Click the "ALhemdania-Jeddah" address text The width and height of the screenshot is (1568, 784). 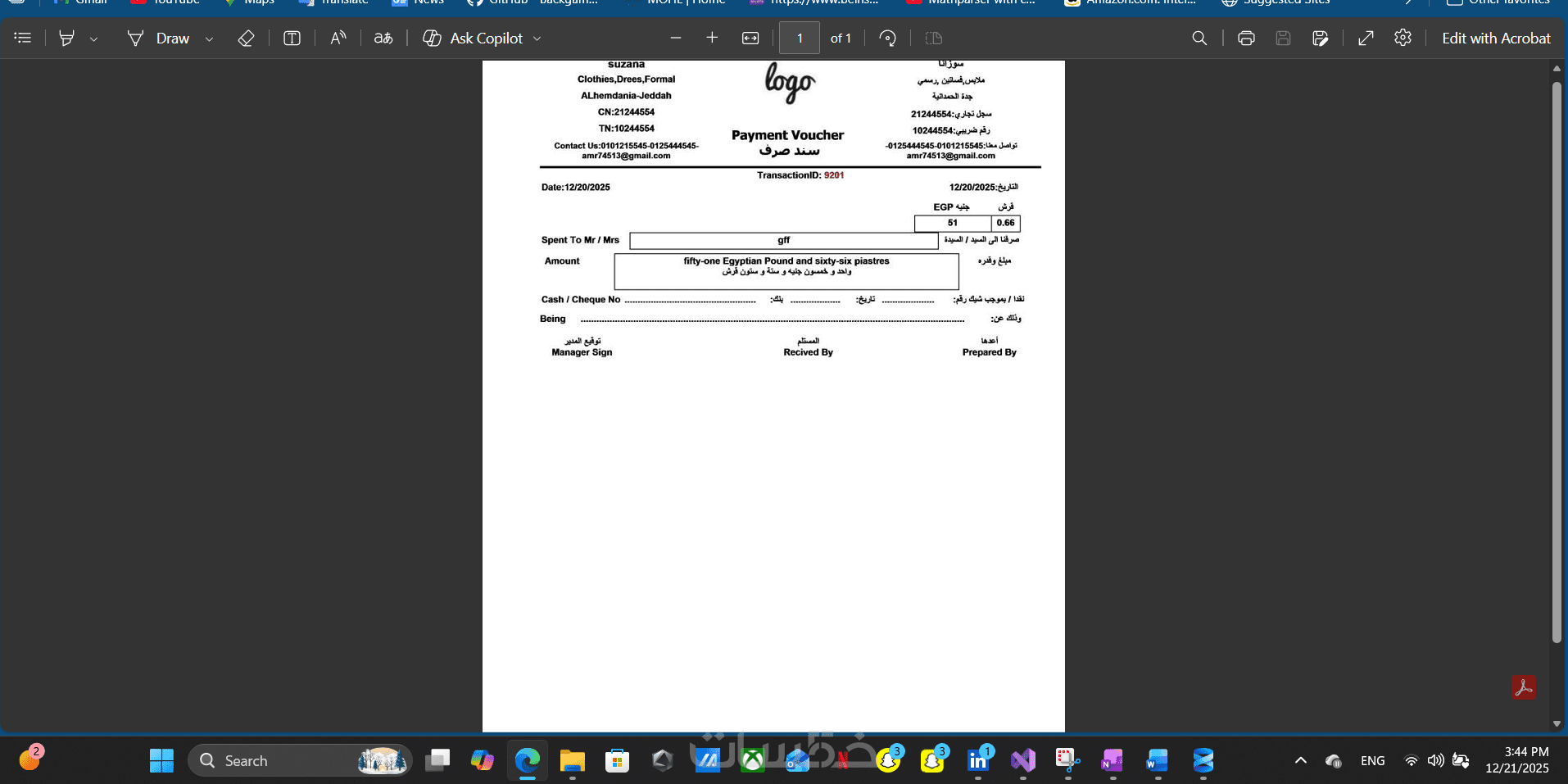tap(626, 96)
